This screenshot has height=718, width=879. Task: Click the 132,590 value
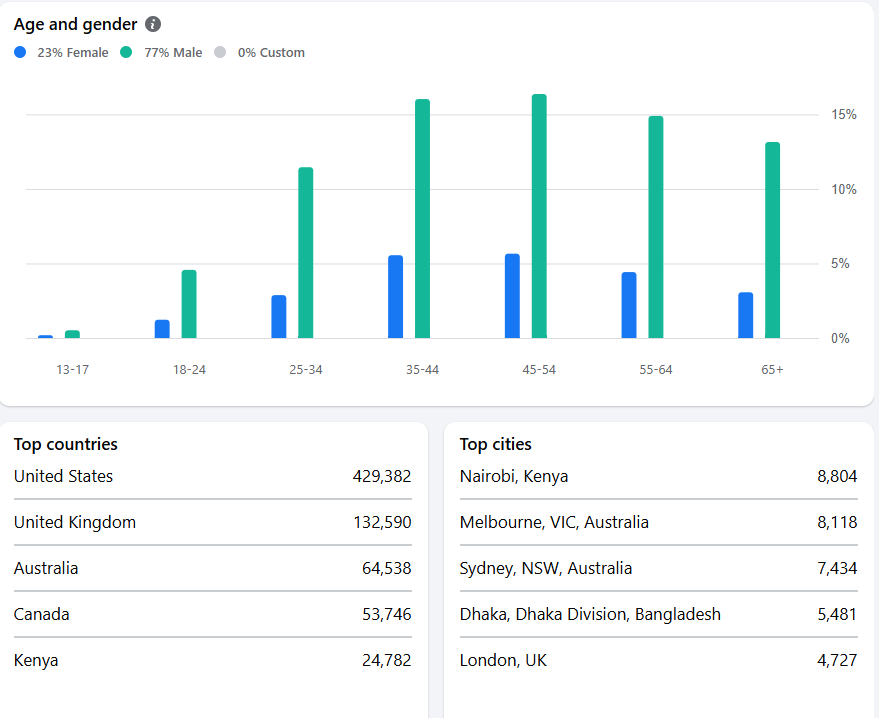tap(382, 522)
